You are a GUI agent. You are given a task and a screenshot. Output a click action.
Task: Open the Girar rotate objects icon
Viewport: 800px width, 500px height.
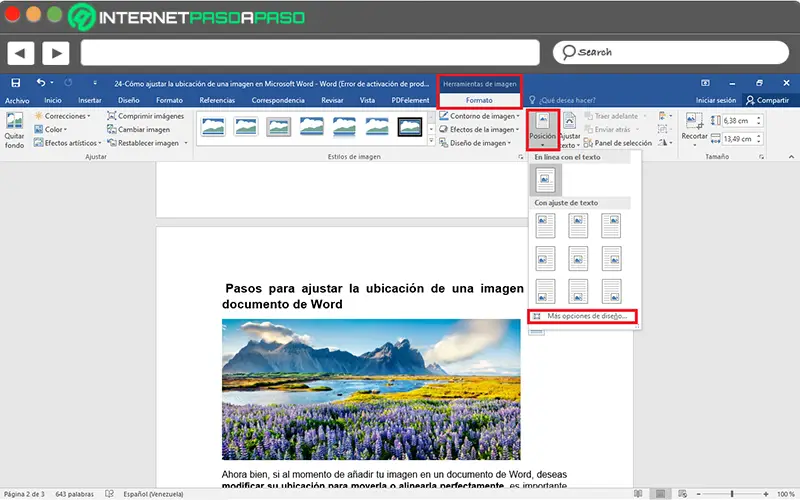tap(664, 143)
